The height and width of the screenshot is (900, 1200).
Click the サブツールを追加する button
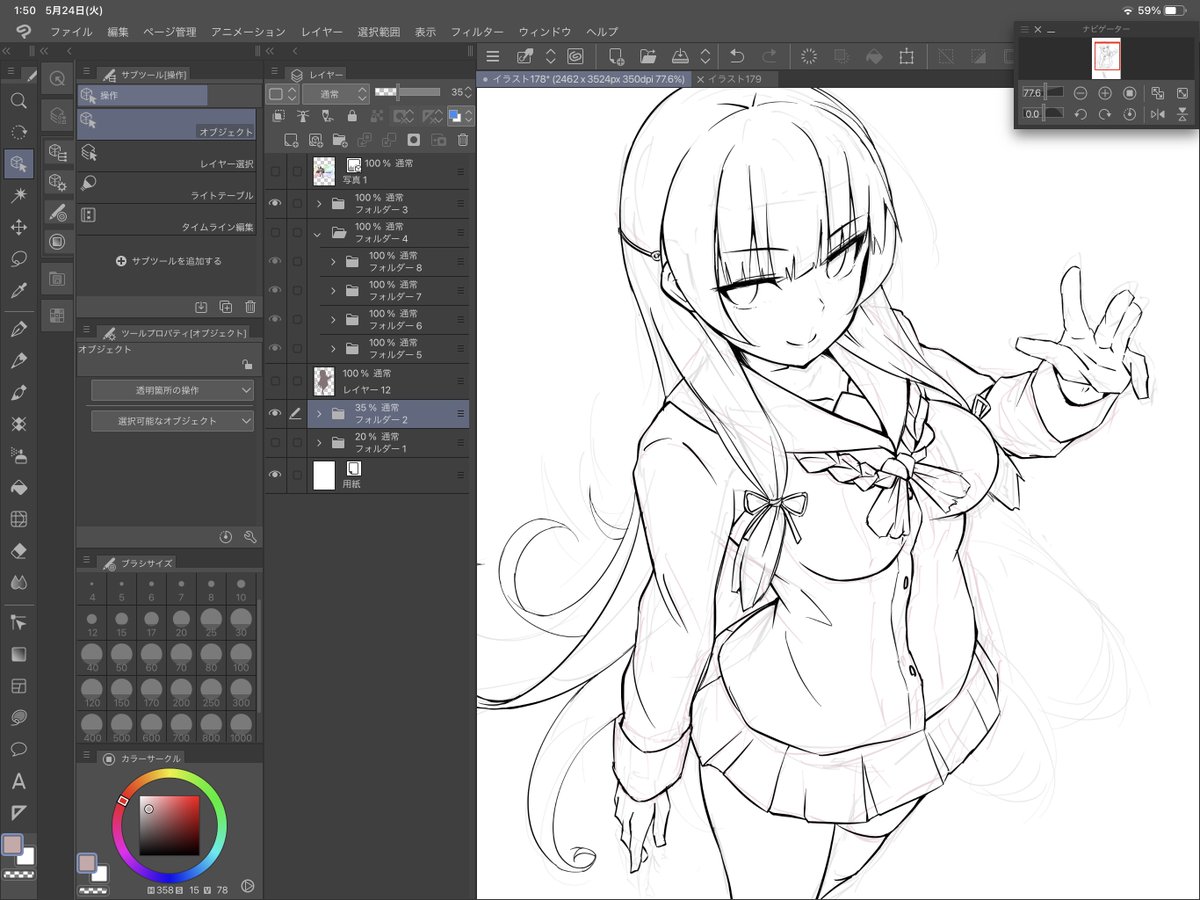(168, 261)
